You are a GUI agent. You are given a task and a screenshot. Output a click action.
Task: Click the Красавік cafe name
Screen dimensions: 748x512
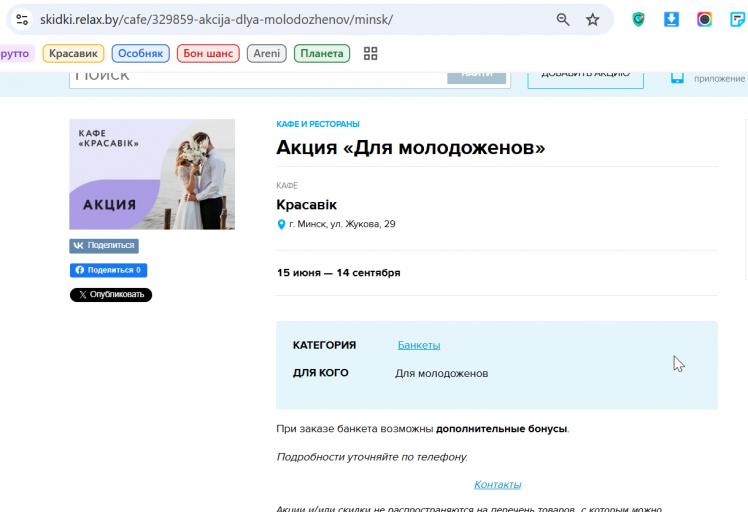(x=306, y=205)
